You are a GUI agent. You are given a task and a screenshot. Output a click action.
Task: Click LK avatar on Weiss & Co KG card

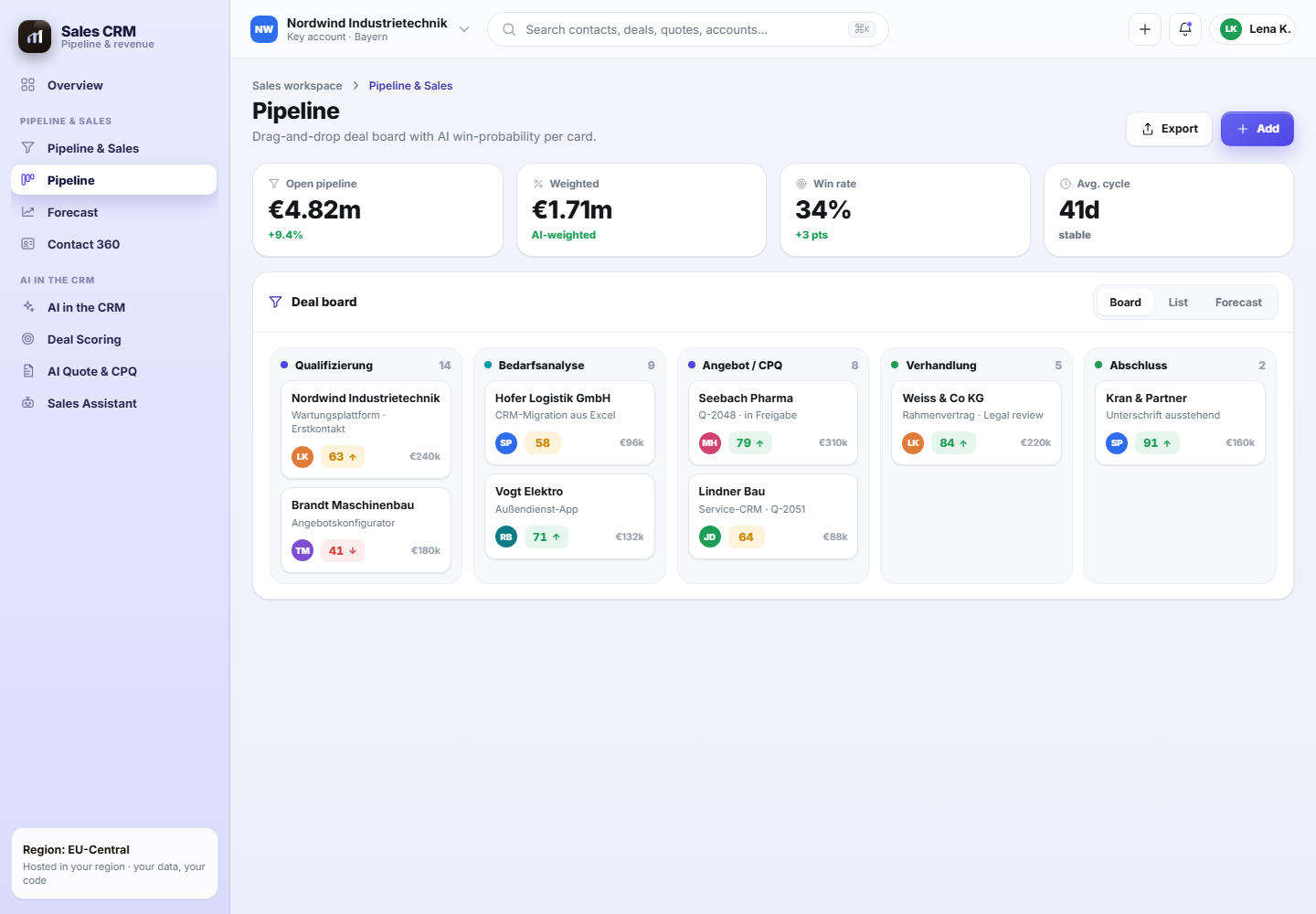click(x=913, y=443)
